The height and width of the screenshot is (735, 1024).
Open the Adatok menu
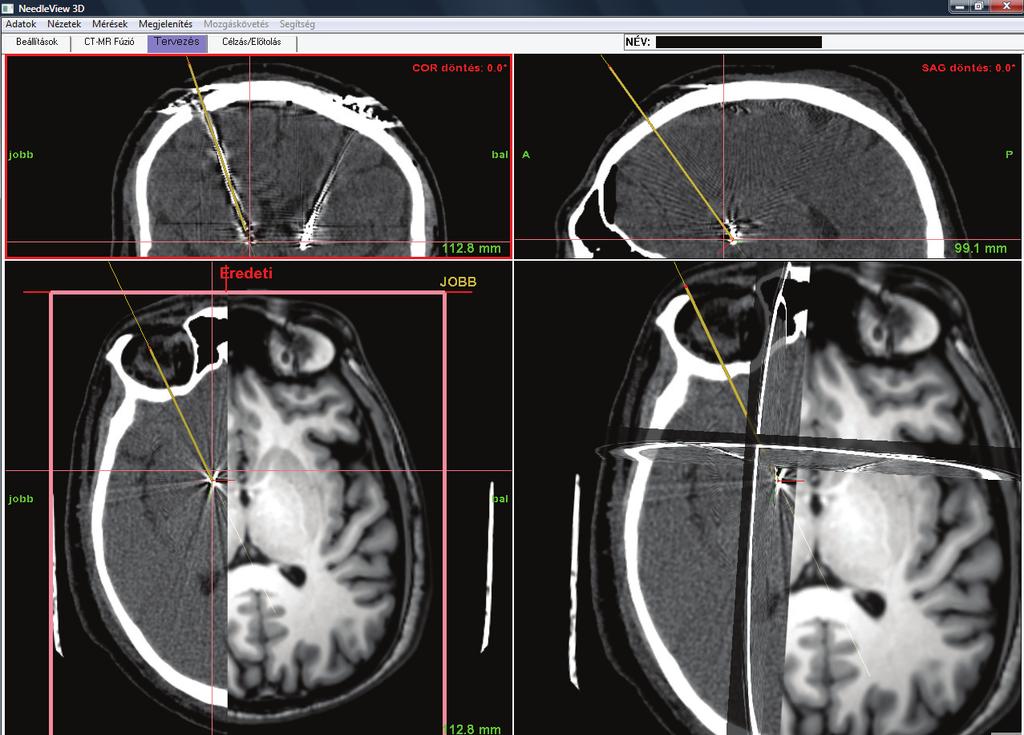click(21, 24)
